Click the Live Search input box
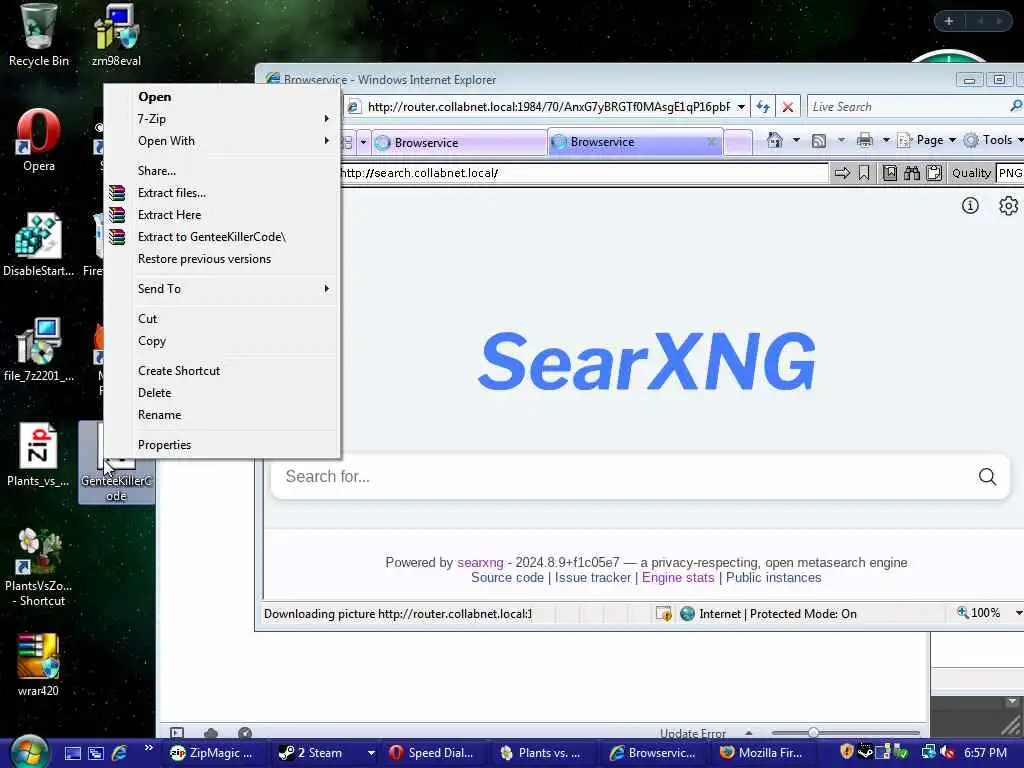 click(908, 106)
